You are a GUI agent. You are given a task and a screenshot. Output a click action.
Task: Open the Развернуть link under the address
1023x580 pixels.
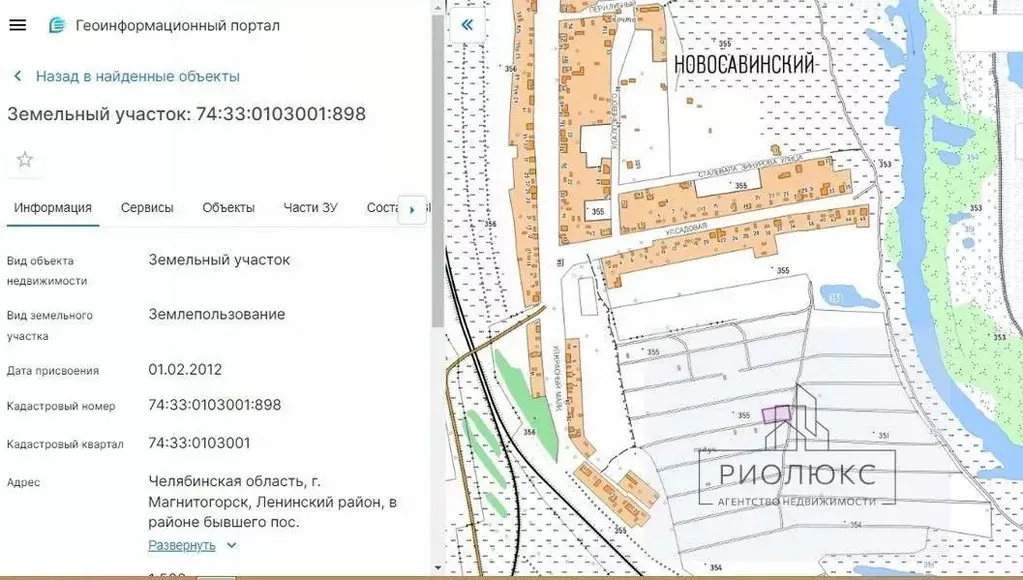[182, 545]
